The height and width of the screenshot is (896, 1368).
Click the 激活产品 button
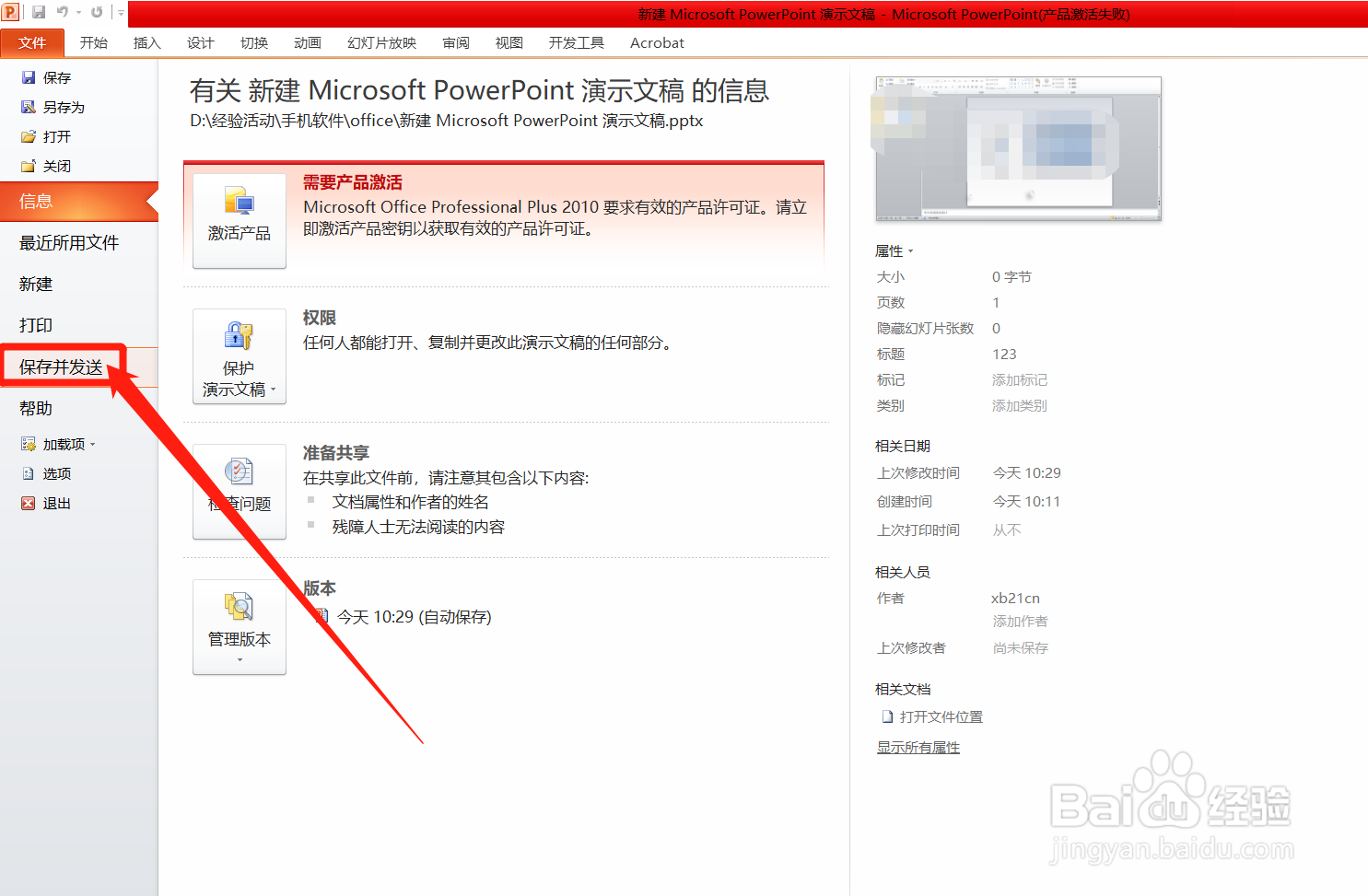tap(240, 220)
